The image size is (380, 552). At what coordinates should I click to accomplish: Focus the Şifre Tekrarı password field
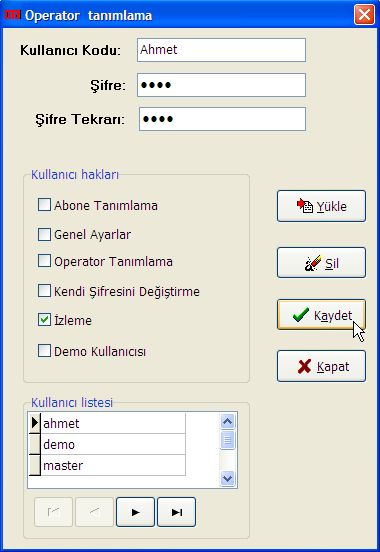tap(223, 119)
